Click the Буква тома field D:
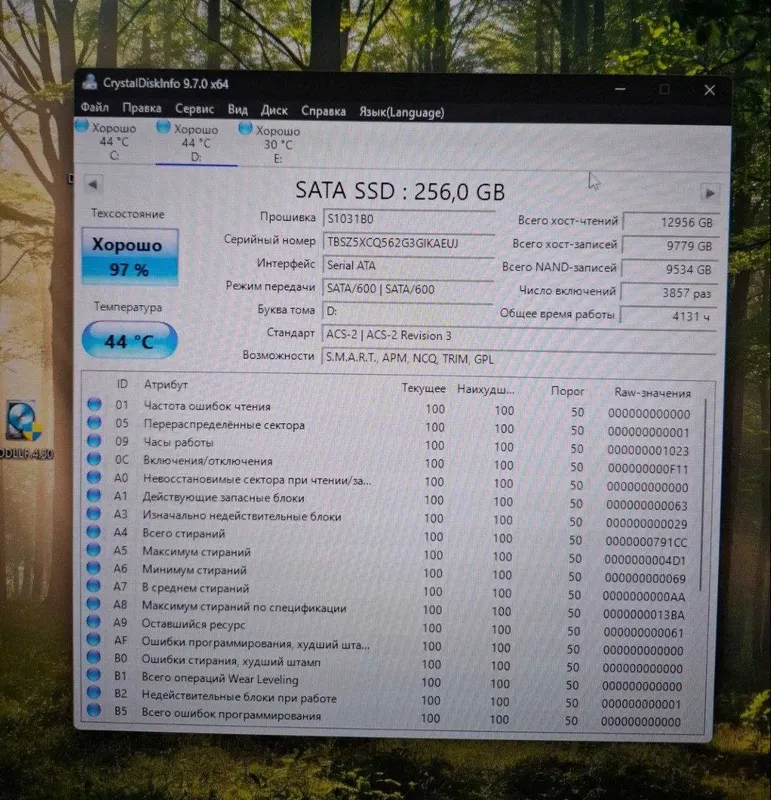The image size is (771, 800). pyautogui.click(x=407, y=311)
